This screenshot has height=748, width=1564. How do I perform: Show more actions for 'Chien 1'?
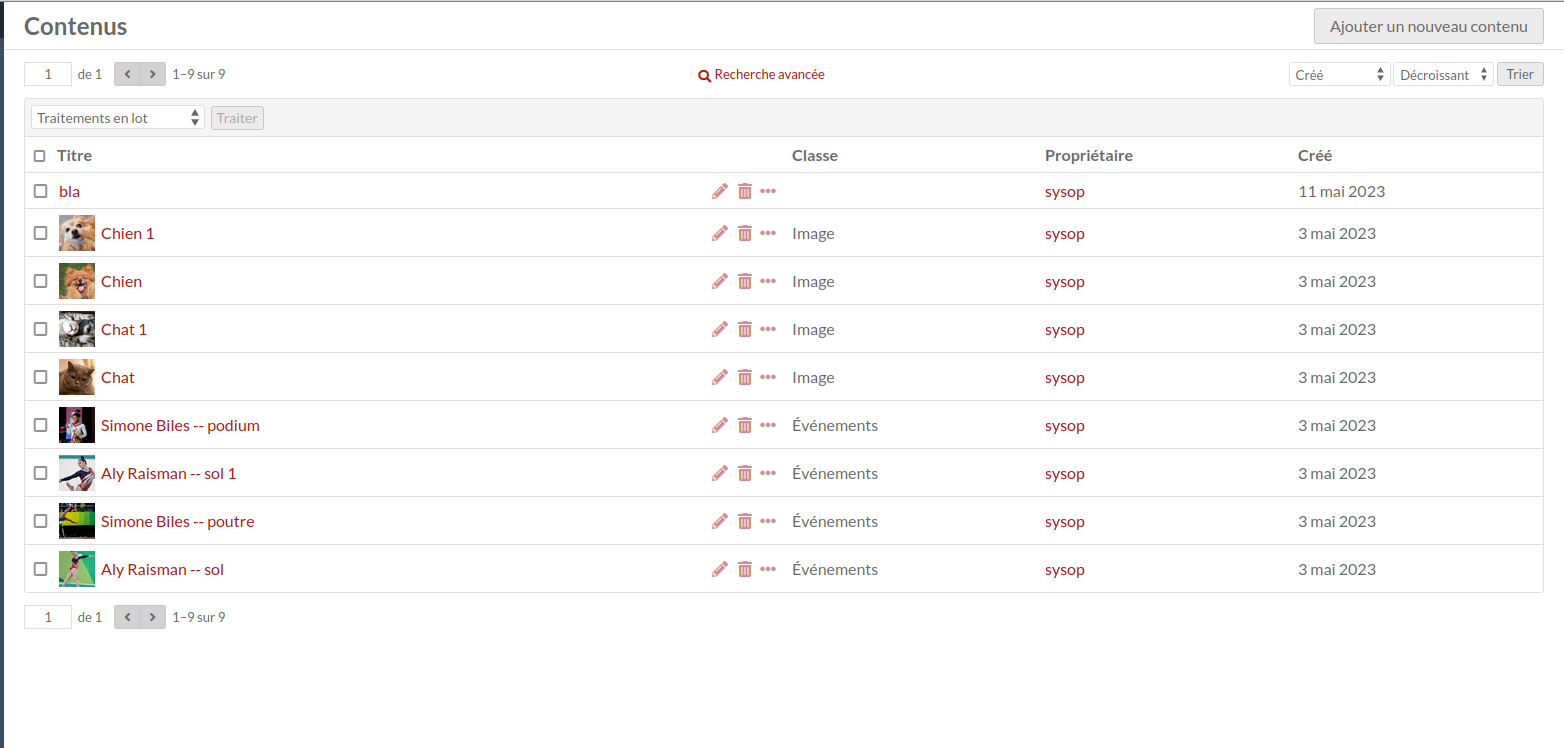click(768, 233)
